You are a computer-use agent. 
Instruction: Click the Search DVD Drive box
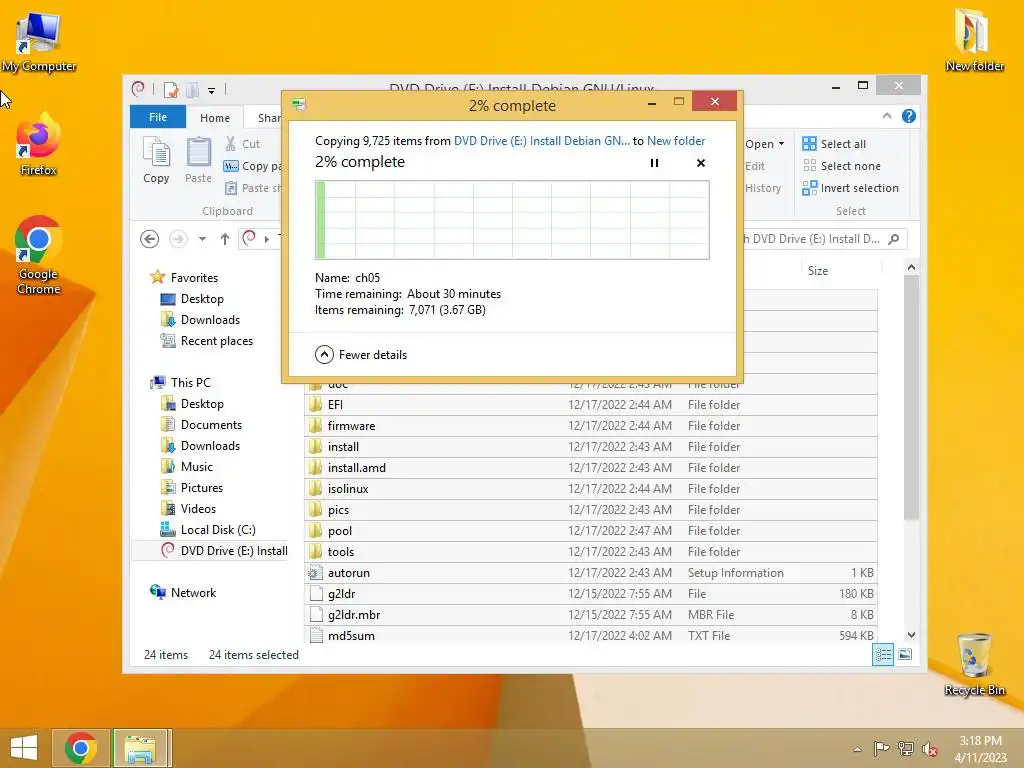(824, 239)
